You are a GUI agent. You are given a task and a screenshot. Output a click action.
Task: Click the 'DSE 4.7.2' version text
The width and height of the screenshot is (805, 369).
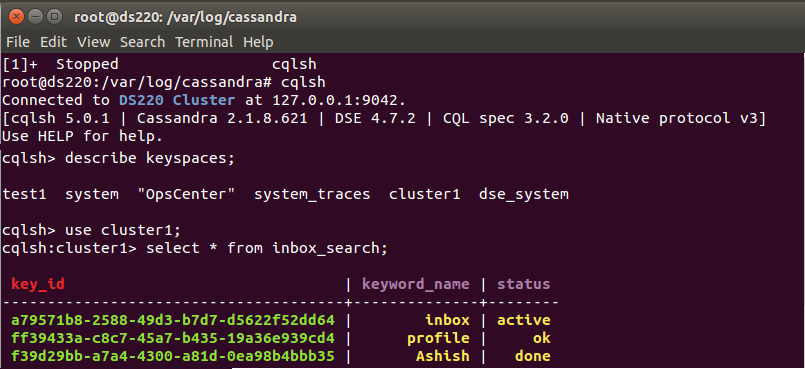(375, 119)
